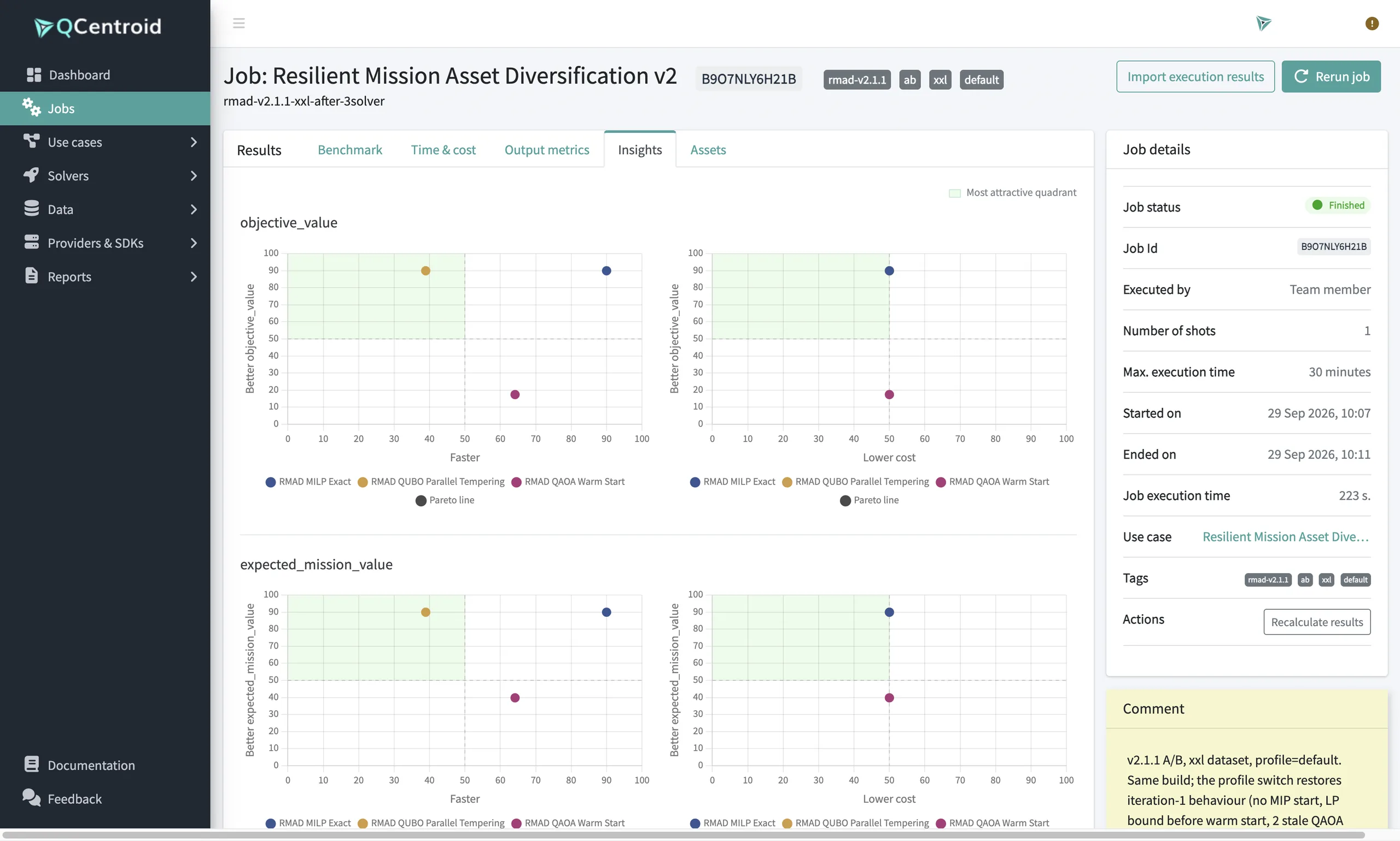Open the Assets tab
The height and width of the screenshot is (841, 1400).
(x=708, y=150)
